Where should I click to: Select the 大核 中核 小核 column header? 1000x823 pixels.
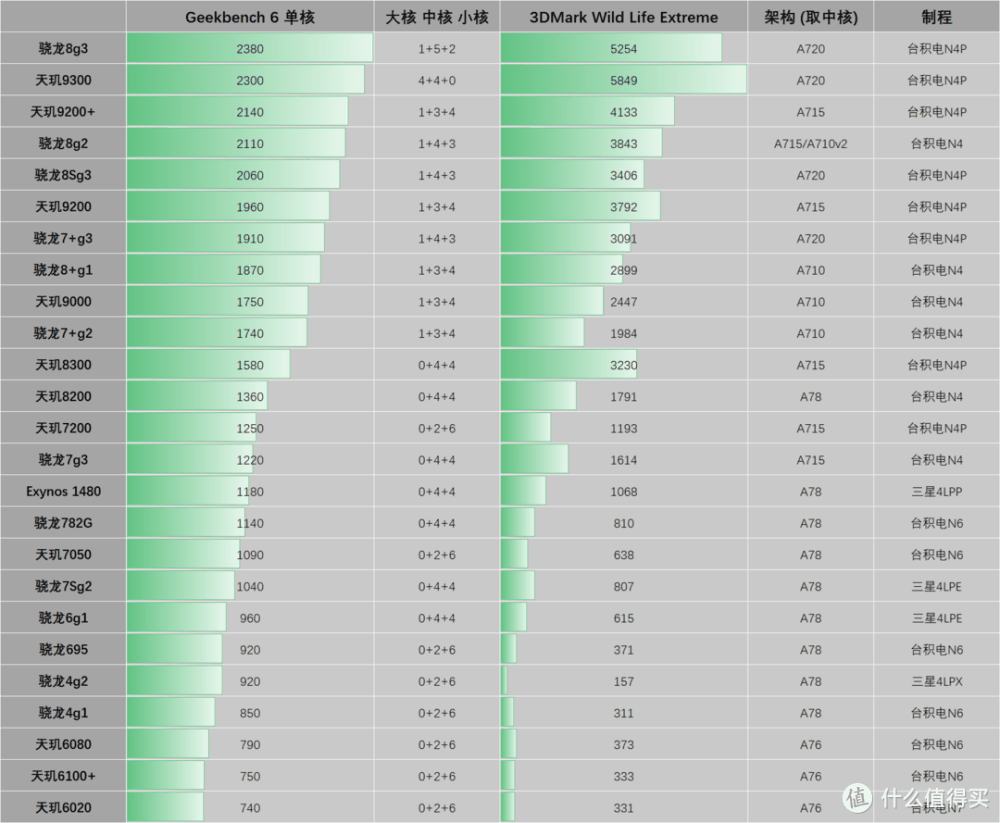click(437, 17)
